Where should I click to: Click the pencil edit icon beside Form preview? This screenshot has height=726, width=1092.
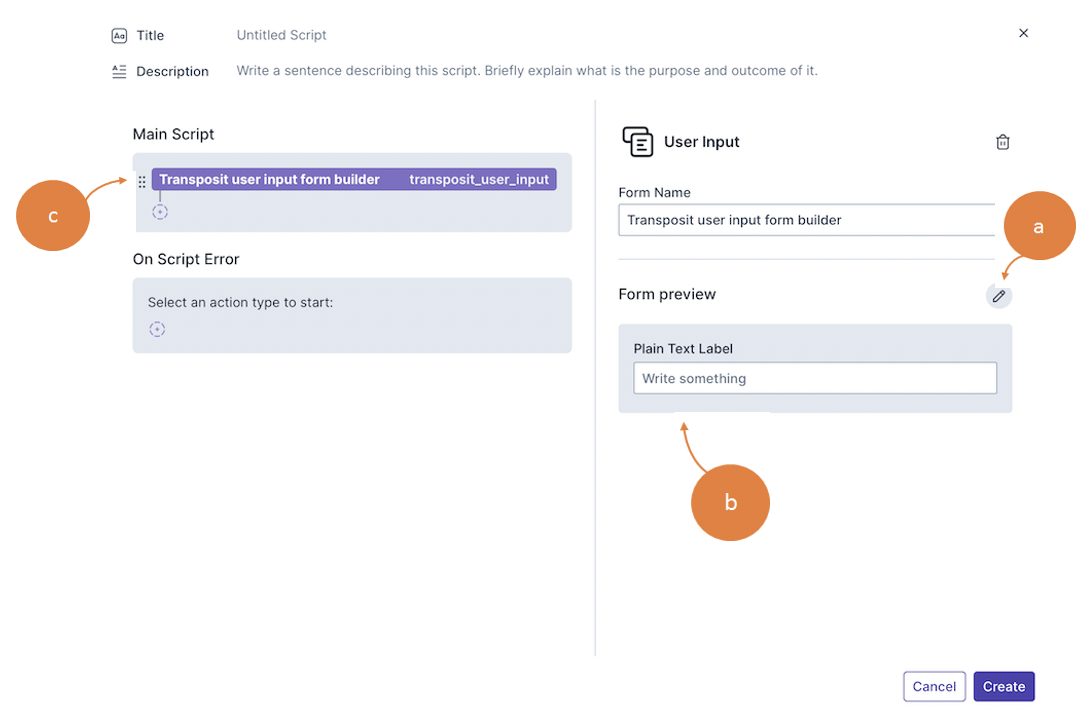point(998,296)
